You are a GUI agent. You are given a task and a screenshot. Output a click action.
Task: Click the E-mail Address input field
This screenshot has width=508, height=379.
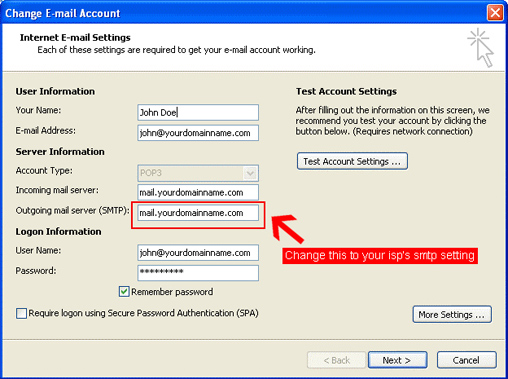pos(198,133)
